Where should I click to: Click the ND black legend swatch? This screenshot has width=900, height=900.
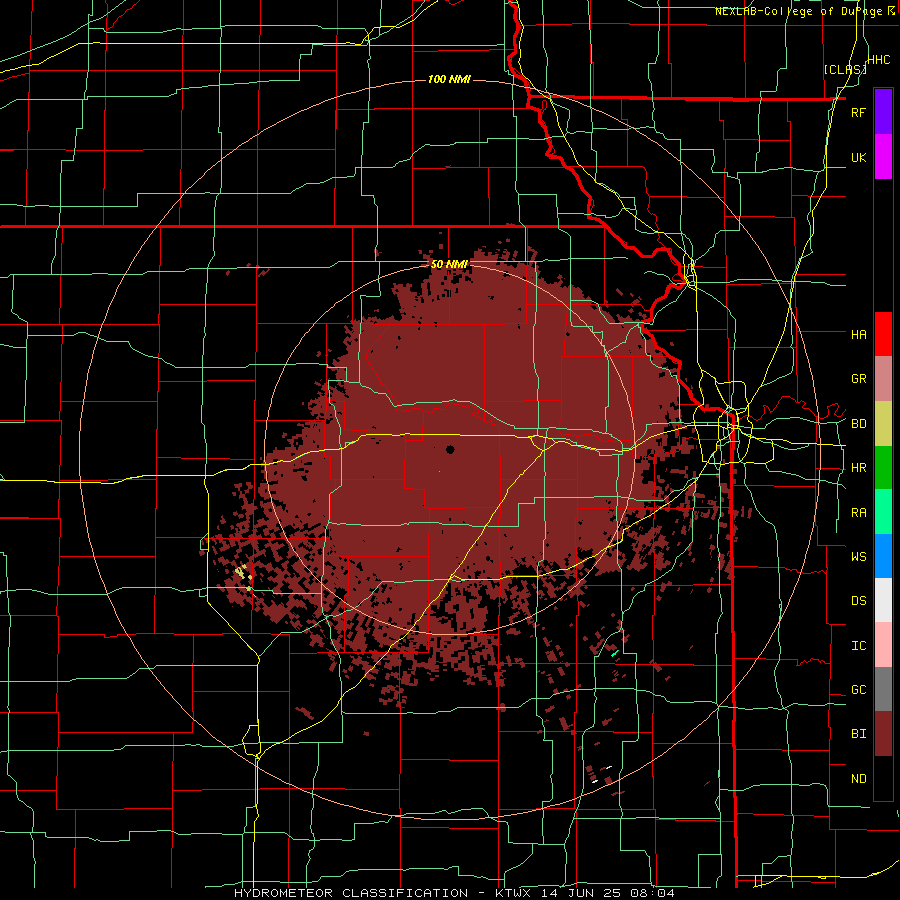883,778
